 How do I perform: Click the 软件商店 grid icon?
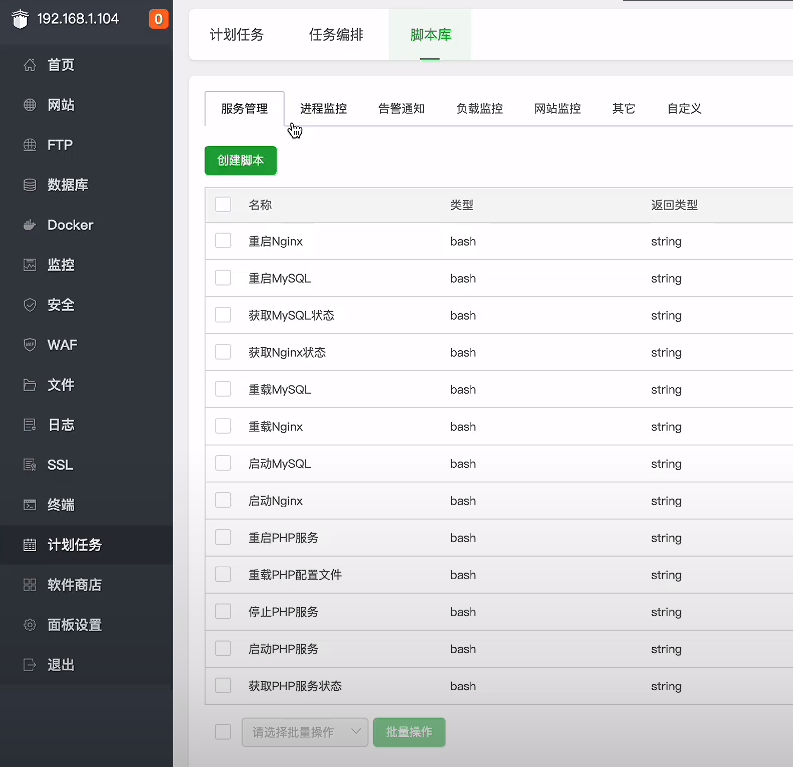30,585
